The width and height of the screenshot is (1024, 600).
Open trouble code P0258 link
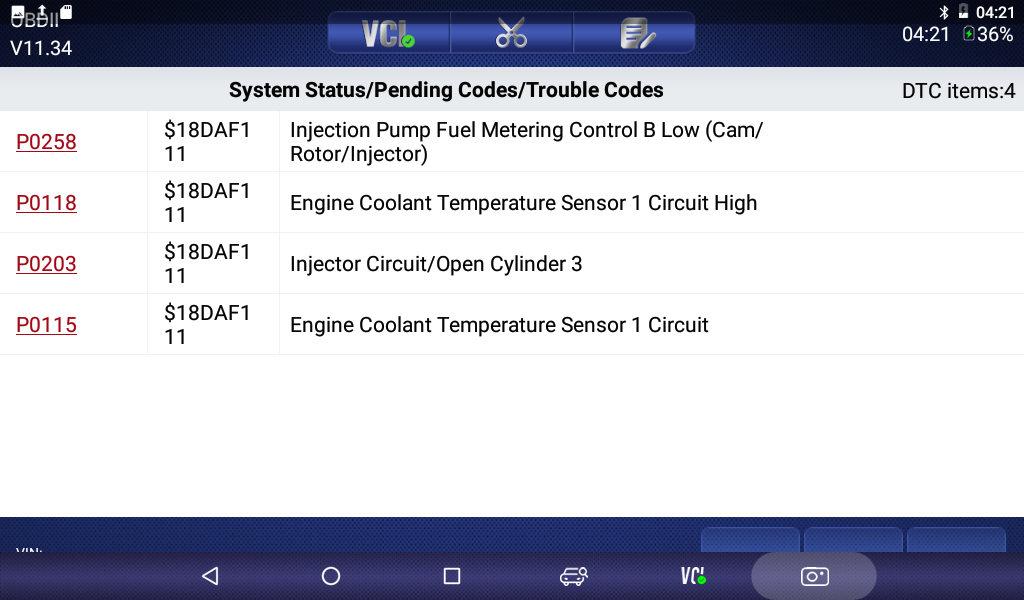point(46,142)
